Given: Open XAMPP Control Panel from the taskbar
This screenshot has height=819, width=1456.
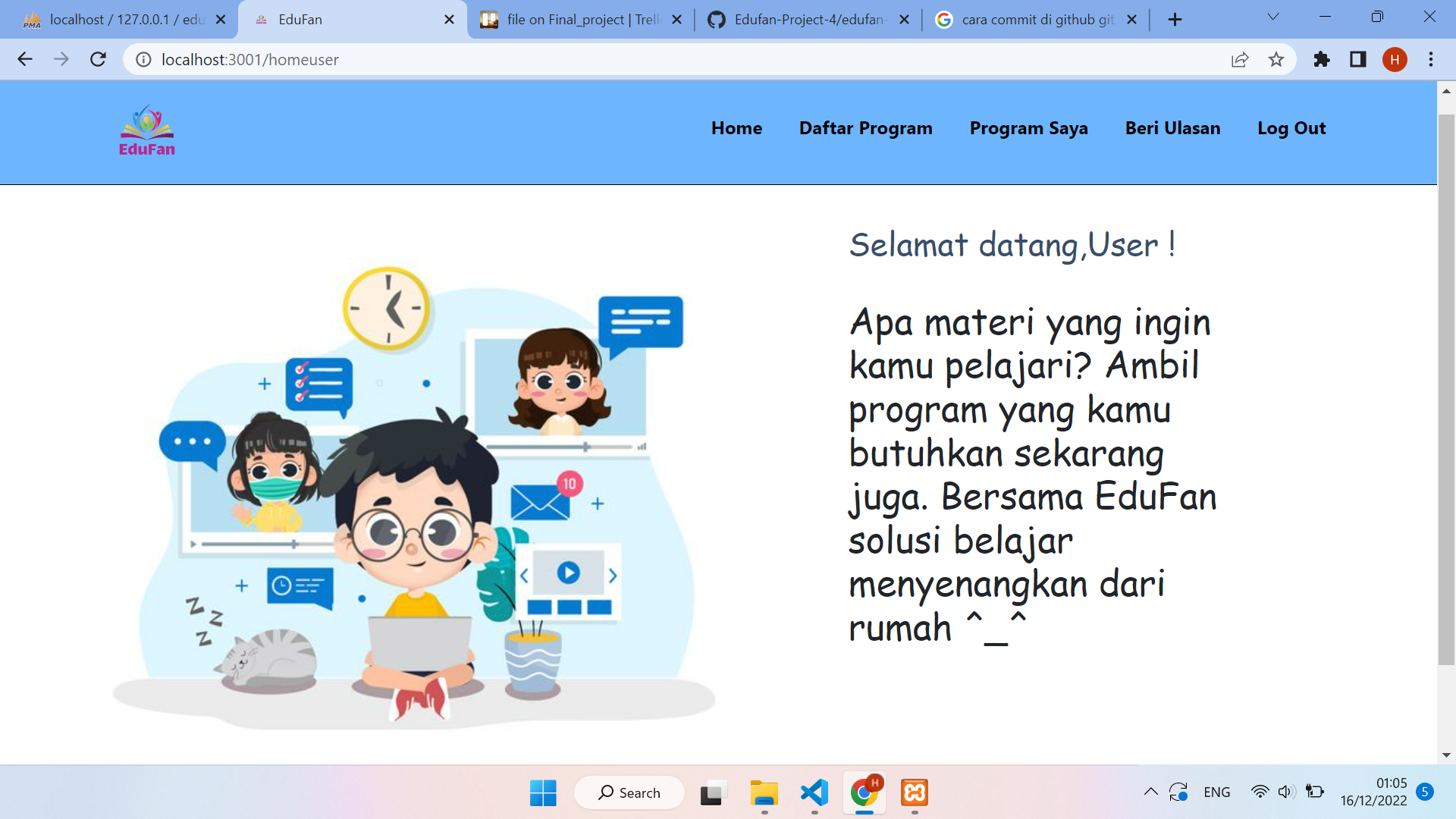Looking at the screenshot, I should (x=915, y=794).
